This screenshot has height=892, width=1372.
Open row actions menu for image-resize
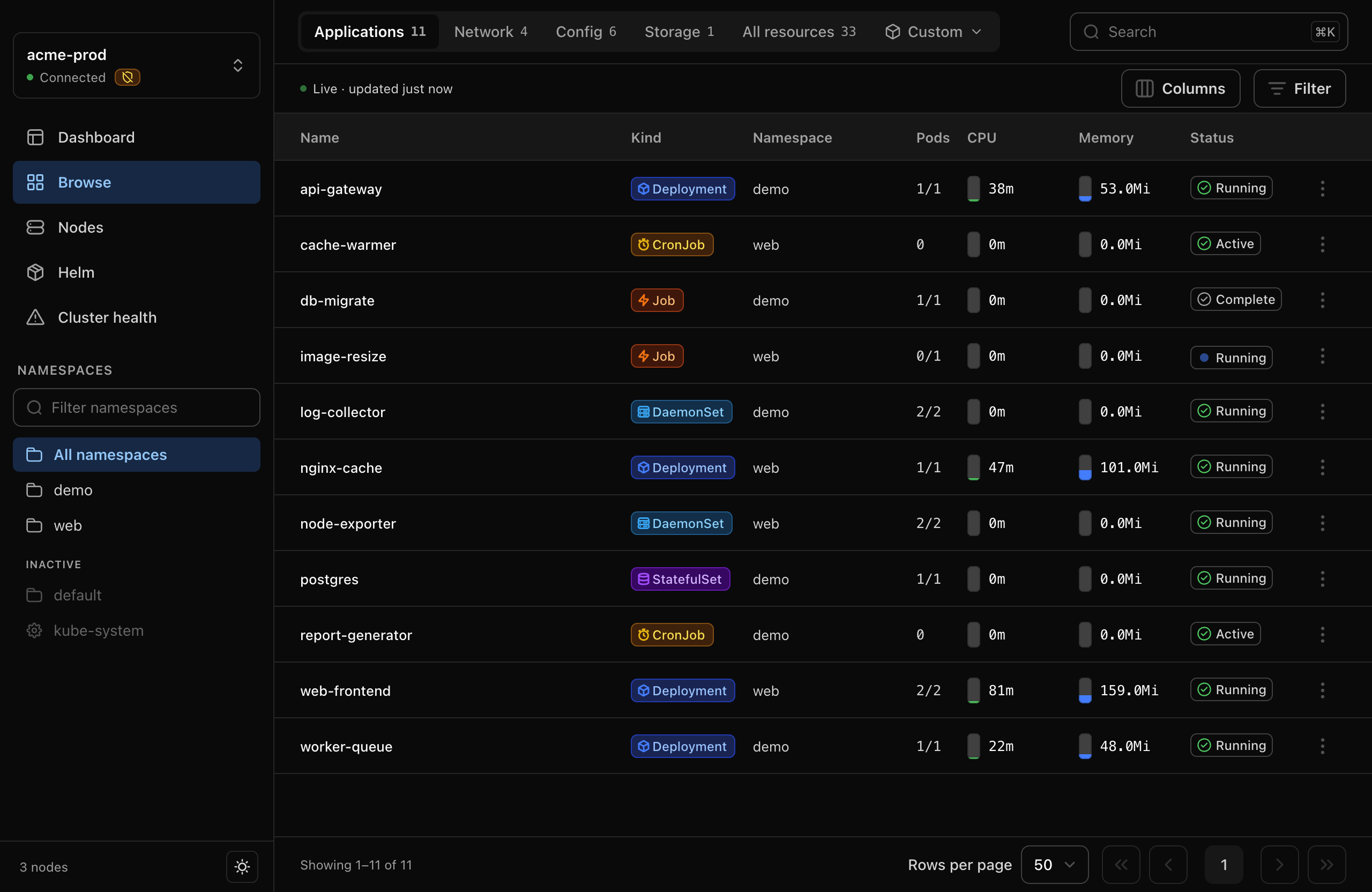(1322, 356)
